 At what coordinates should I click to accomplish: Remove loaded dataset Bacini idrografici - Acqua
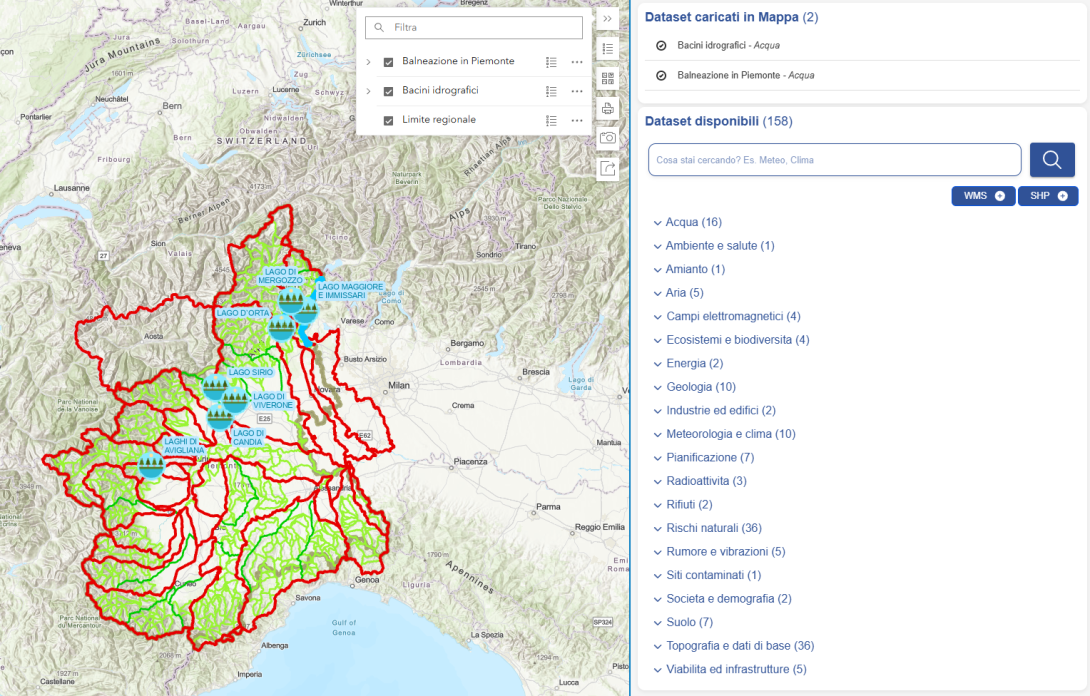point(661,45)
